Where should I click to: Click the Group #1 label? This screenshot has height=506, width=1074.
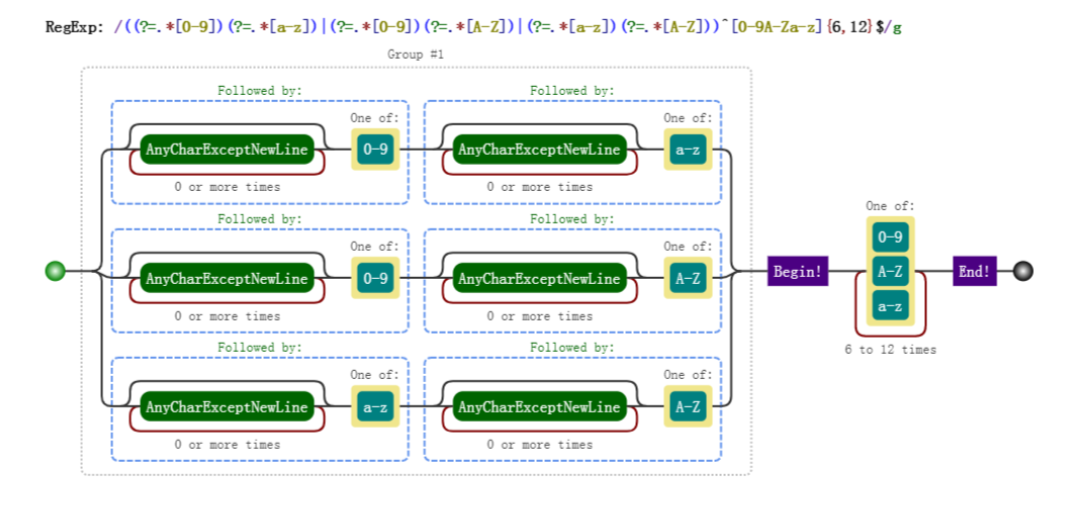point(416,54)
